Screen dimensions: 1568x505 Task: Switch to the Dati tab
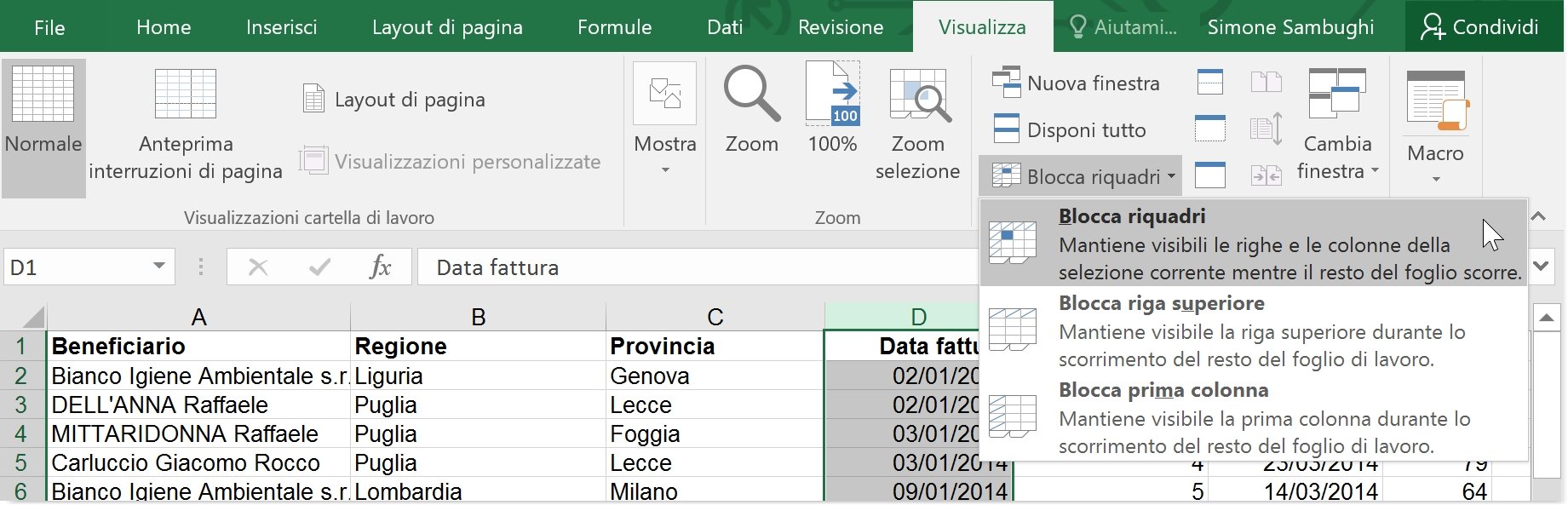725,27
